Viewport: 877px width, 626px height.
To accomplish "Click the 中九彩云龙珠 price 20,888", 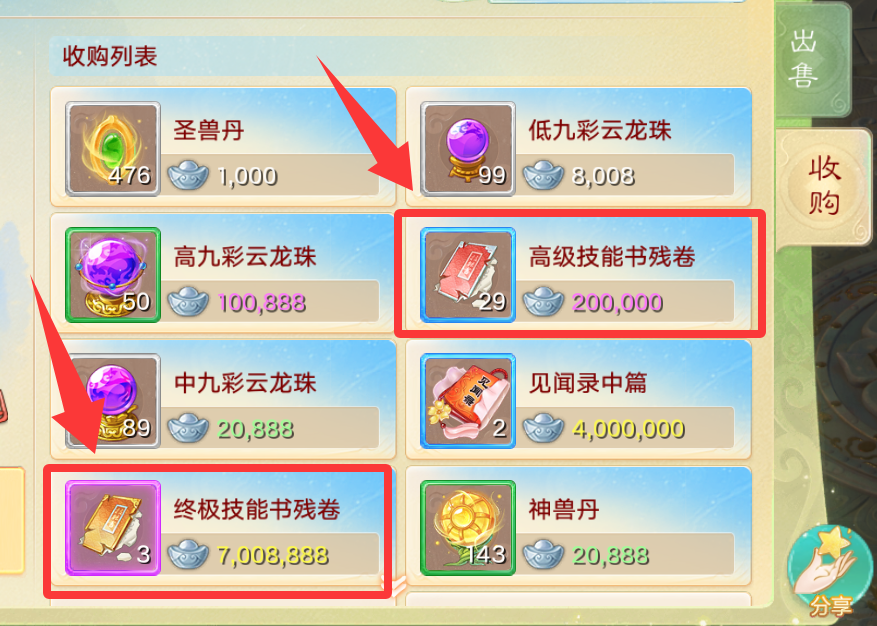I will 256,429.
